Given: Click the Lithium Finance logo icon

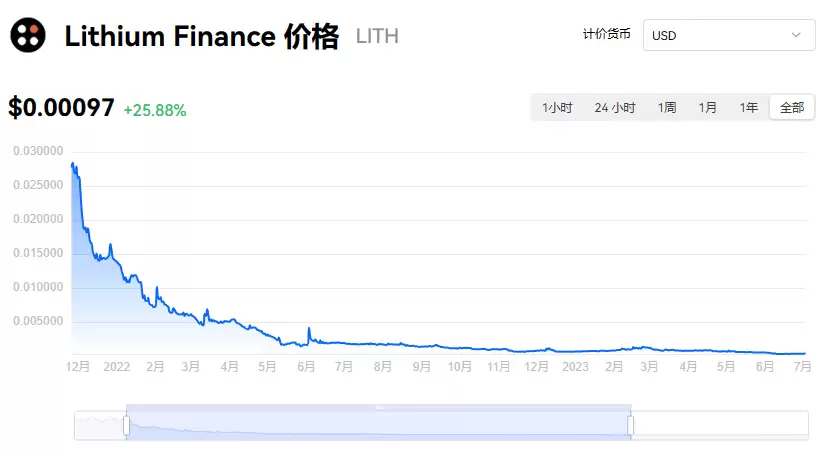Looking at the screenshot, I should point(28,36).
